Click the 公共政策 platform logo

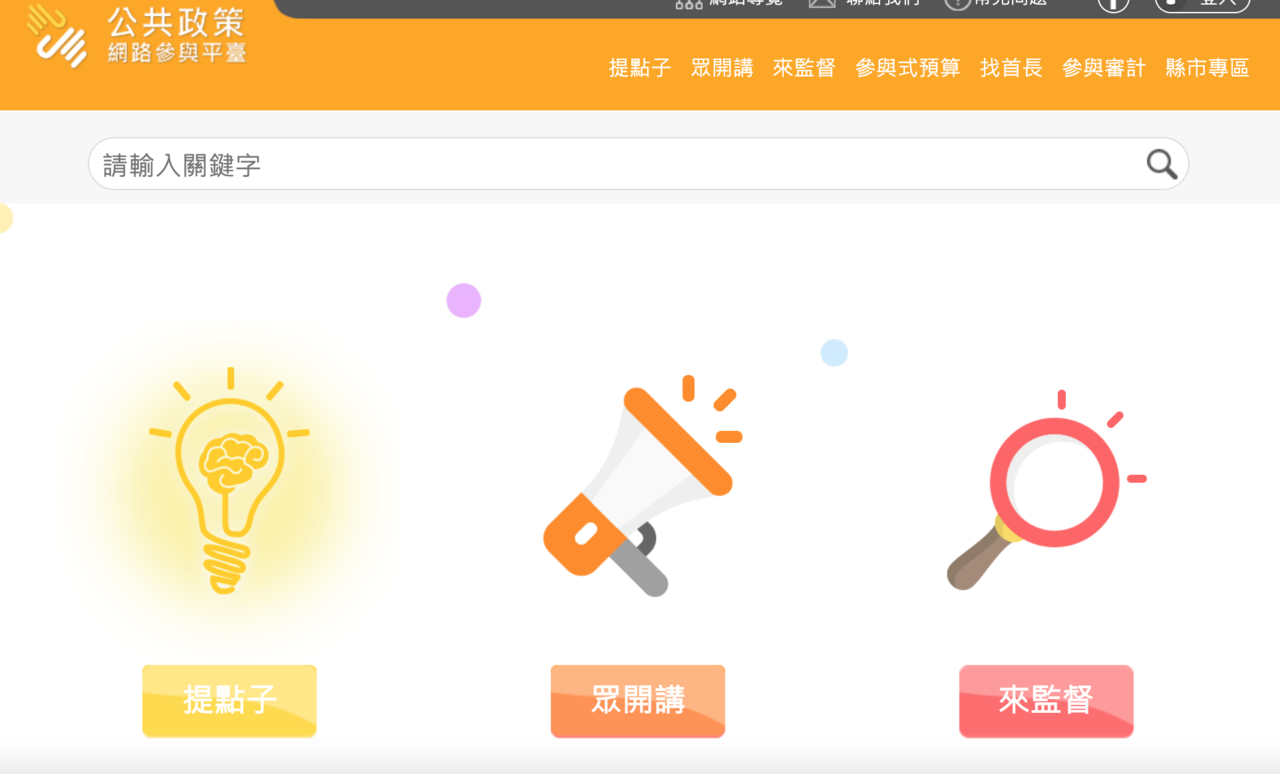pos(137,35)
